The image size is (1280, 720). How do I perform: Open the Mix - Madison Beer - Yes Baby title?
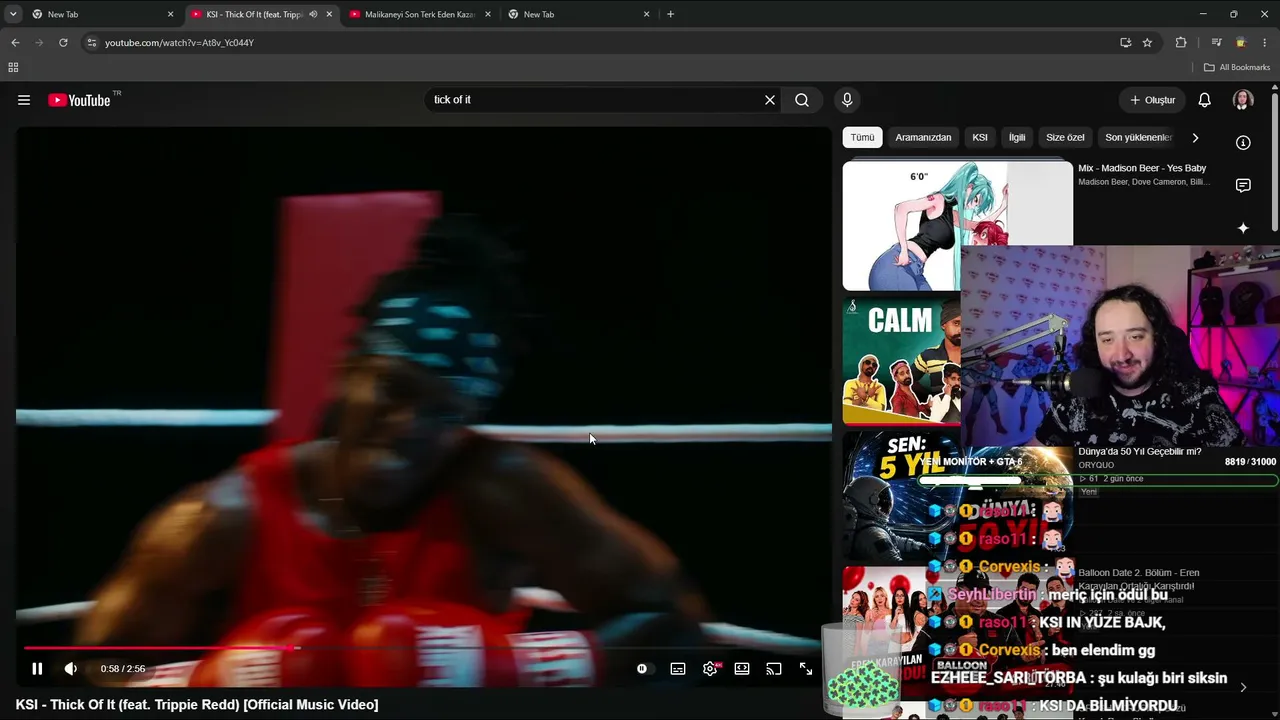(1142, 168)
